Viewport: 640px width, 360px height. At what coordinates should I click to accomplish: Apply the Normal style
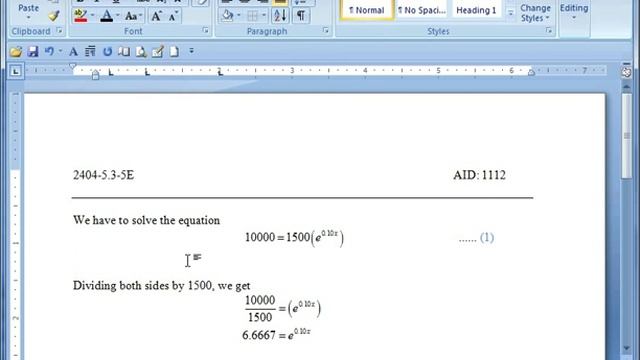[x=367, y=10]
